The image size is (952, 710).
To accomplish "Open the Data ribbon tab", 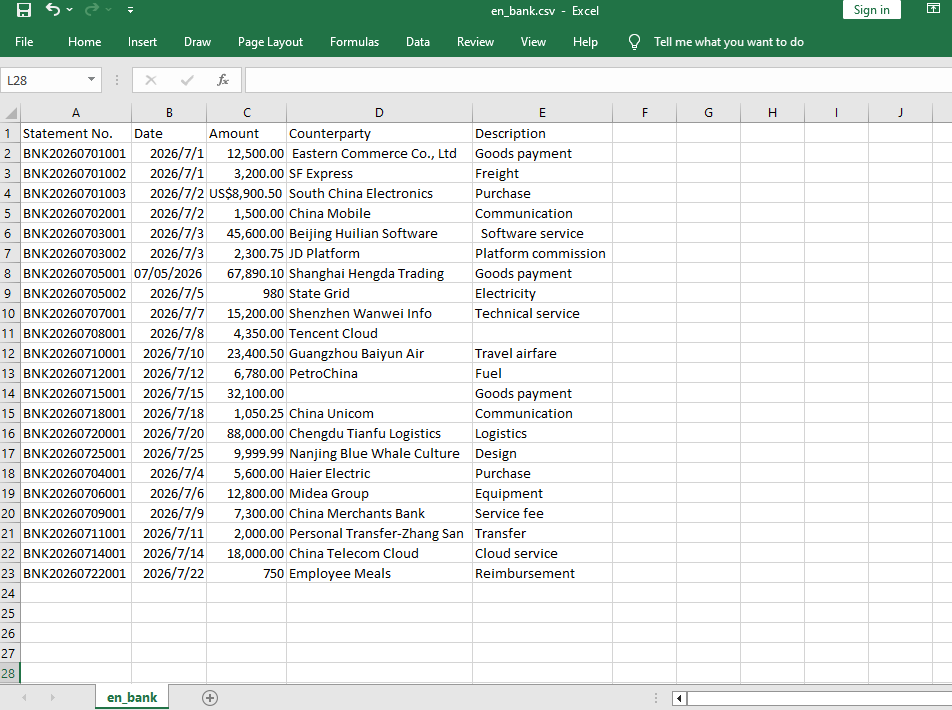I will (x=418, y=42).
